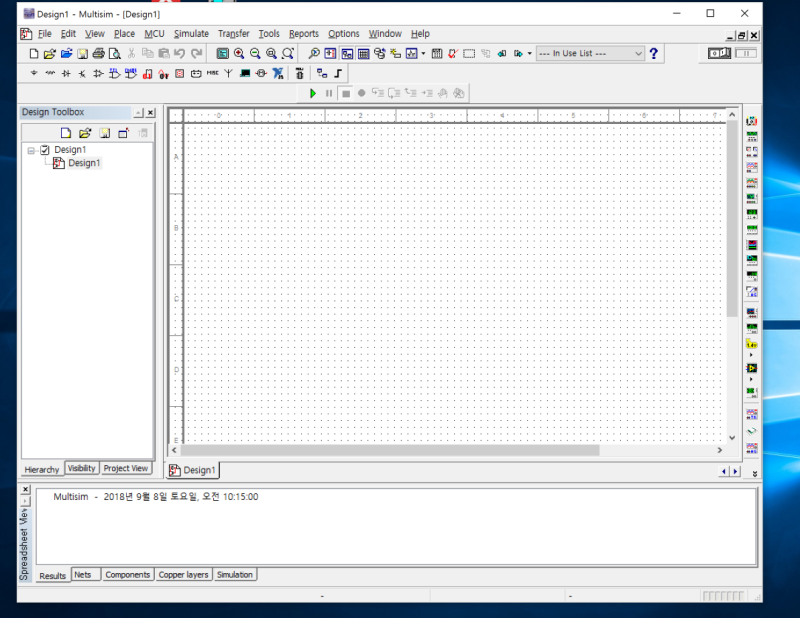The height and width of the screenshot is (618, 800).
Task: Toggle the simulation pause switch at top right
Action: [x=746, y=53]
